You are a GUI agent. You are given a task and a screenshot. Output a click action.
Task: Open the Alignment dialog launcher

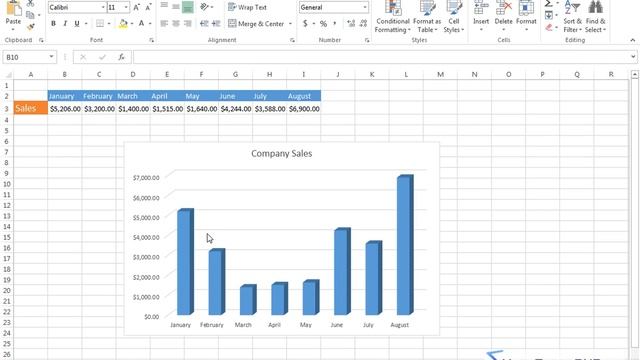pos(292,40)
